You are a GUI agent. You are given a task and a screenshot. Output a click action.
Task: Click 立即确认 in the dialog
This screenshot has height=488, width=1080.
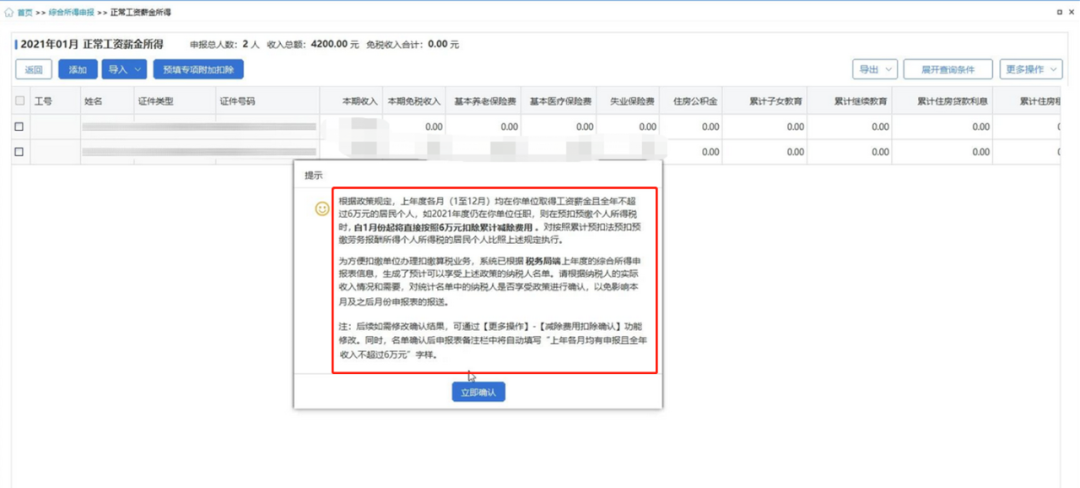click(x=479, y=392)
